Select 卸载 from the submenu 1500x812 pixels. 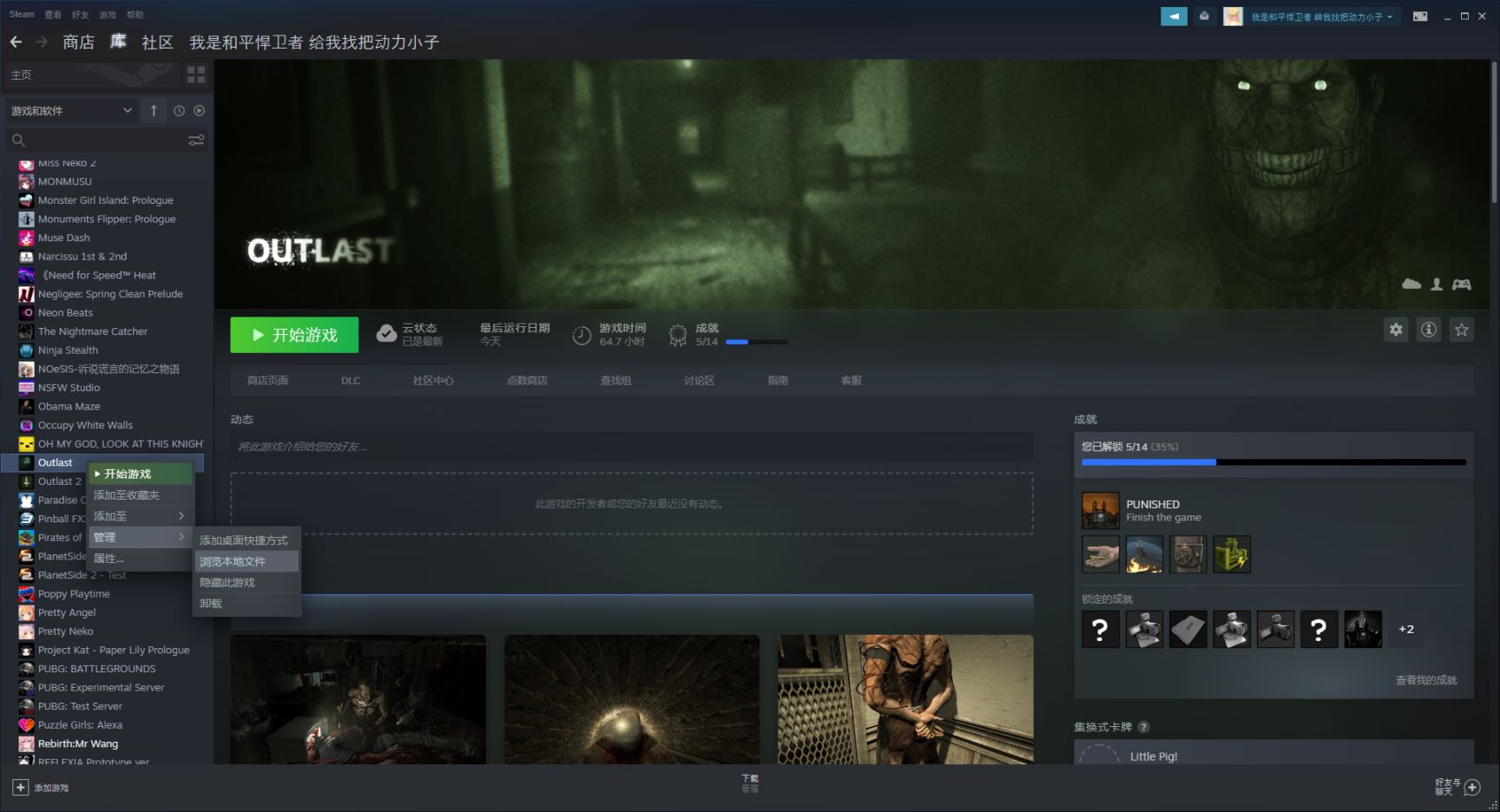coord(247,603)
